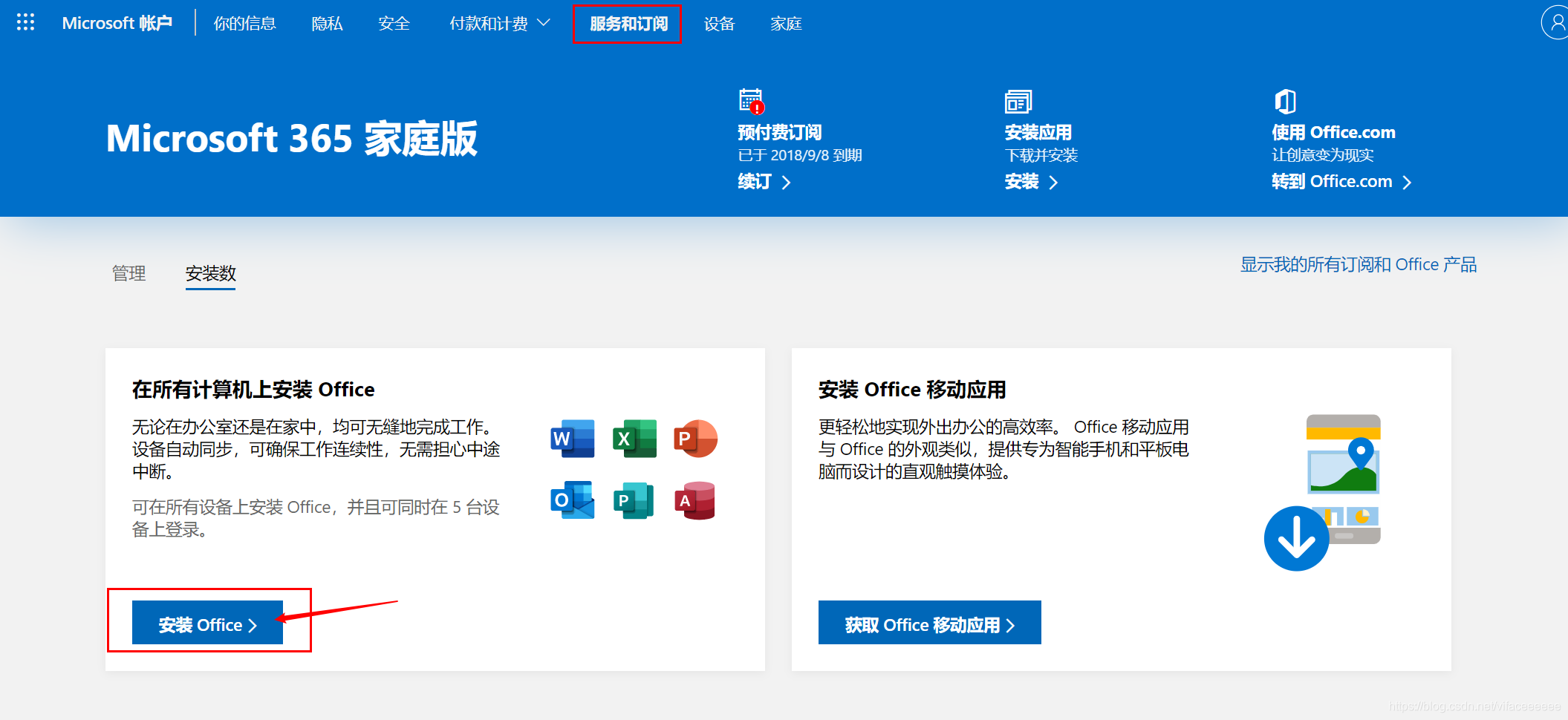
Task: Click the Access app icon
Action: 695,500
